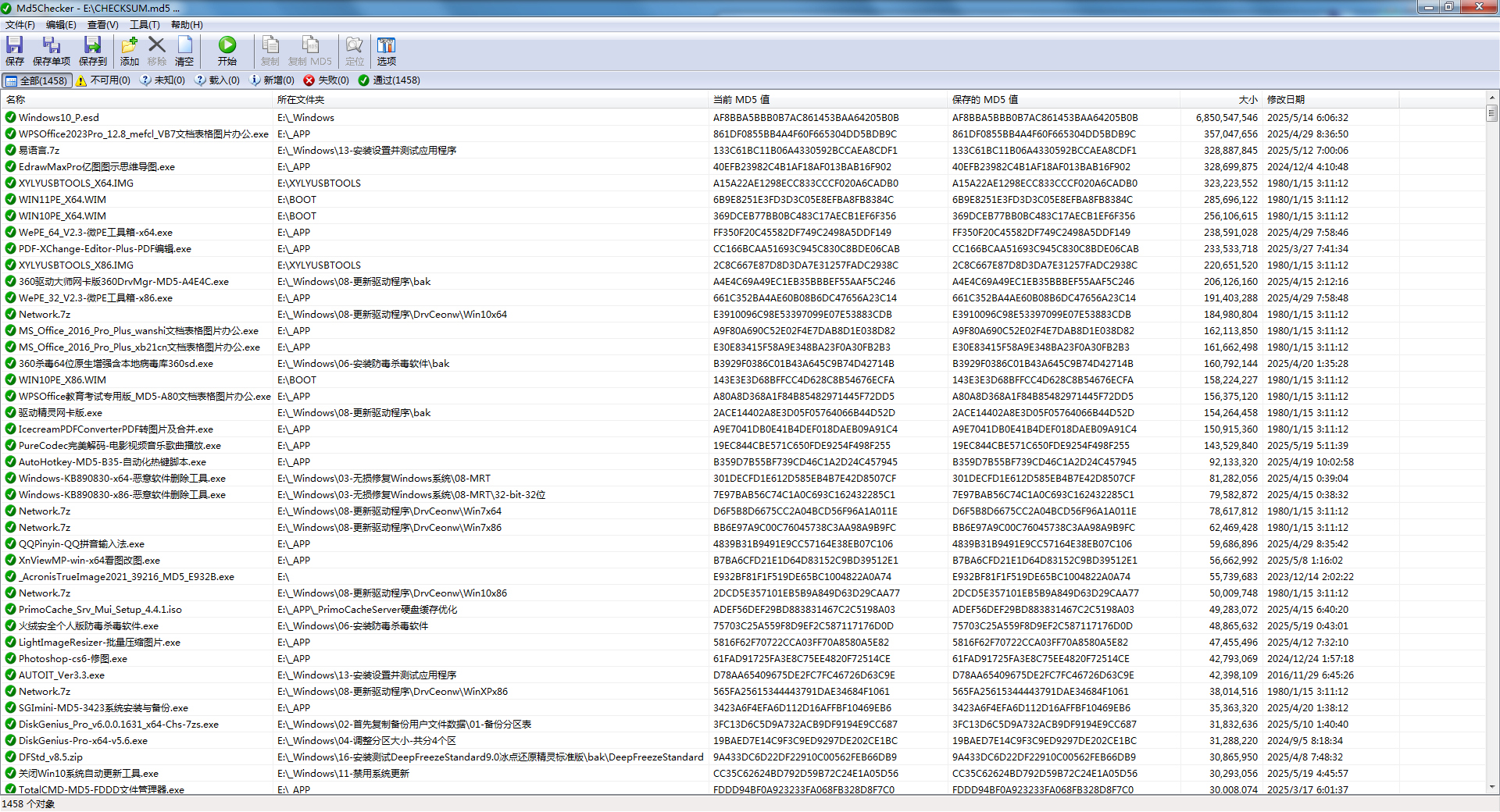1500x812 pixels.
Task: Click the status icon beside XYLYUSBTOOLS_X86.IMG
Action: point(10,265)
